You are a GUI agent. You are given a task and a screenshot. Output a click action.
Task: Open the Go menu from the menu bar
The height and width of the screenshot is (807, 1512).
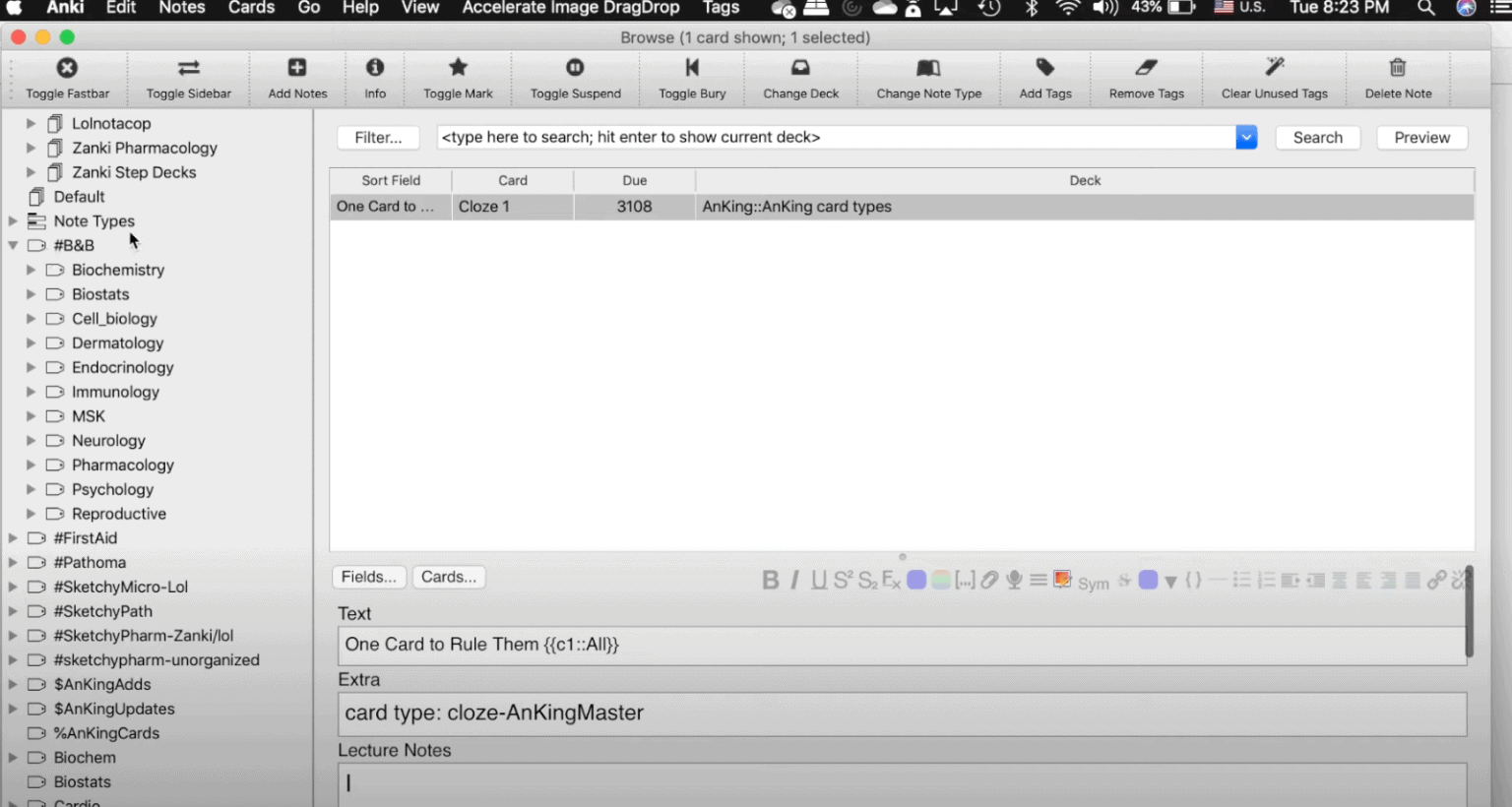click(x=308, y=8)
